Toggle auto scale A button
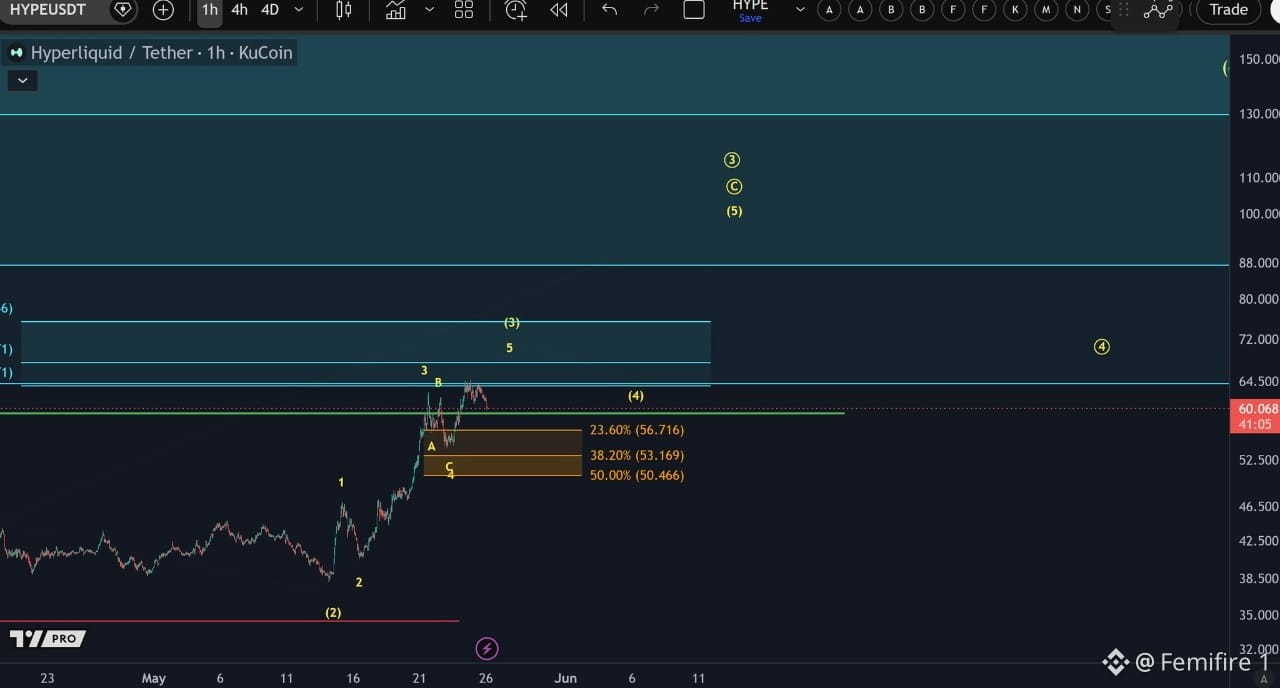The height and width of the screenshot is (688, 1280). (x=1264, y=679)
